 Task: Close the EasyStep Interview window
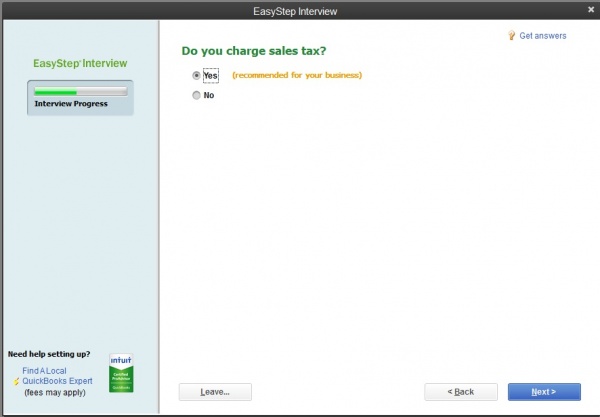591,10
